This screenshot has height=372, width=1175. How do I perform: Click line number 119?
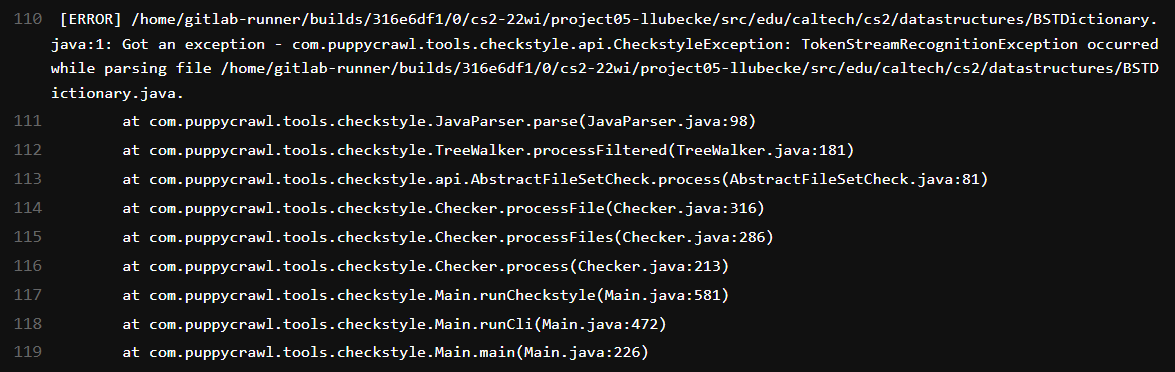click(28, 352)
